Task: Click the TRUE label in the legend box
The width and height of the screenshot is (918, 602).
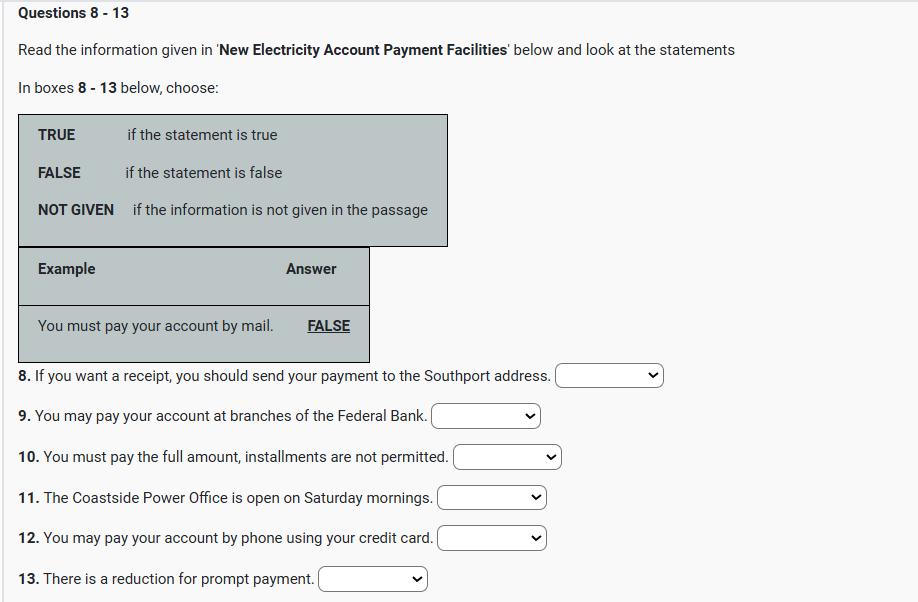Action: pyautogui.click(x=56, y=135)
